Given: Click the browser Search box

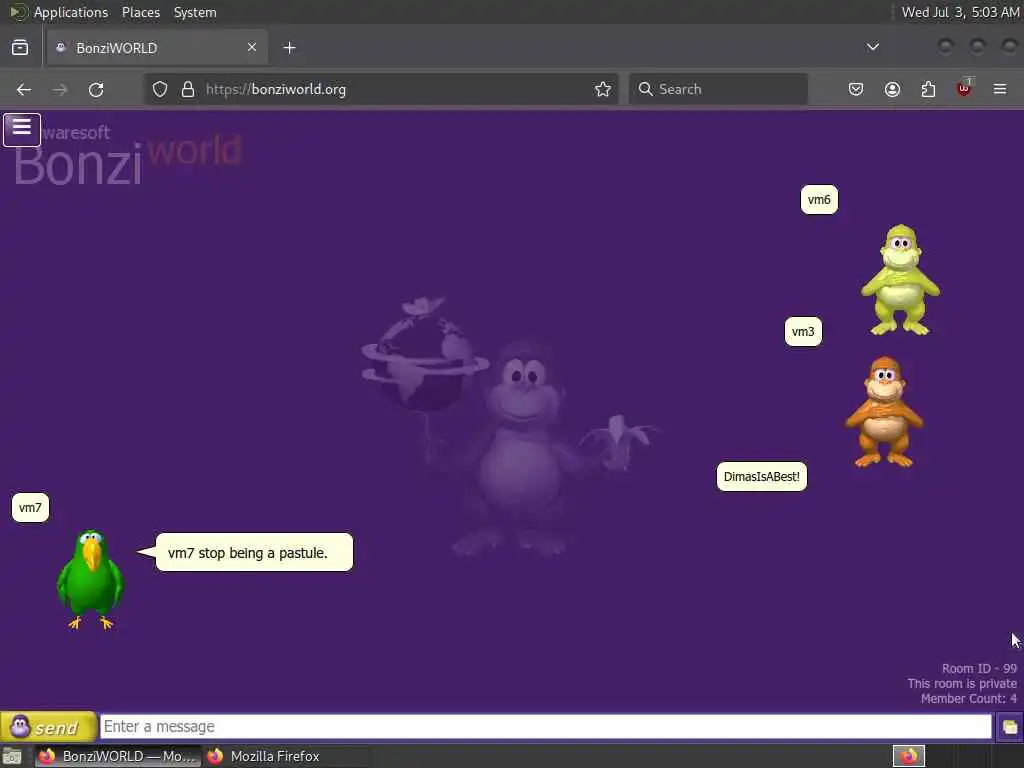Looking at the screenshot, I should [718, 89].
